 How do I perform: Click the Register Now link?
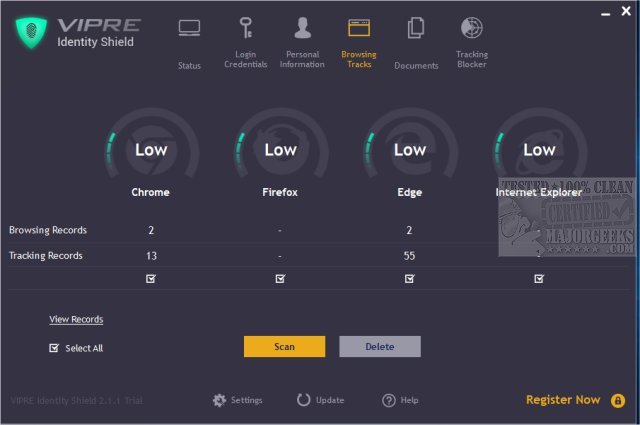[563, 400]
